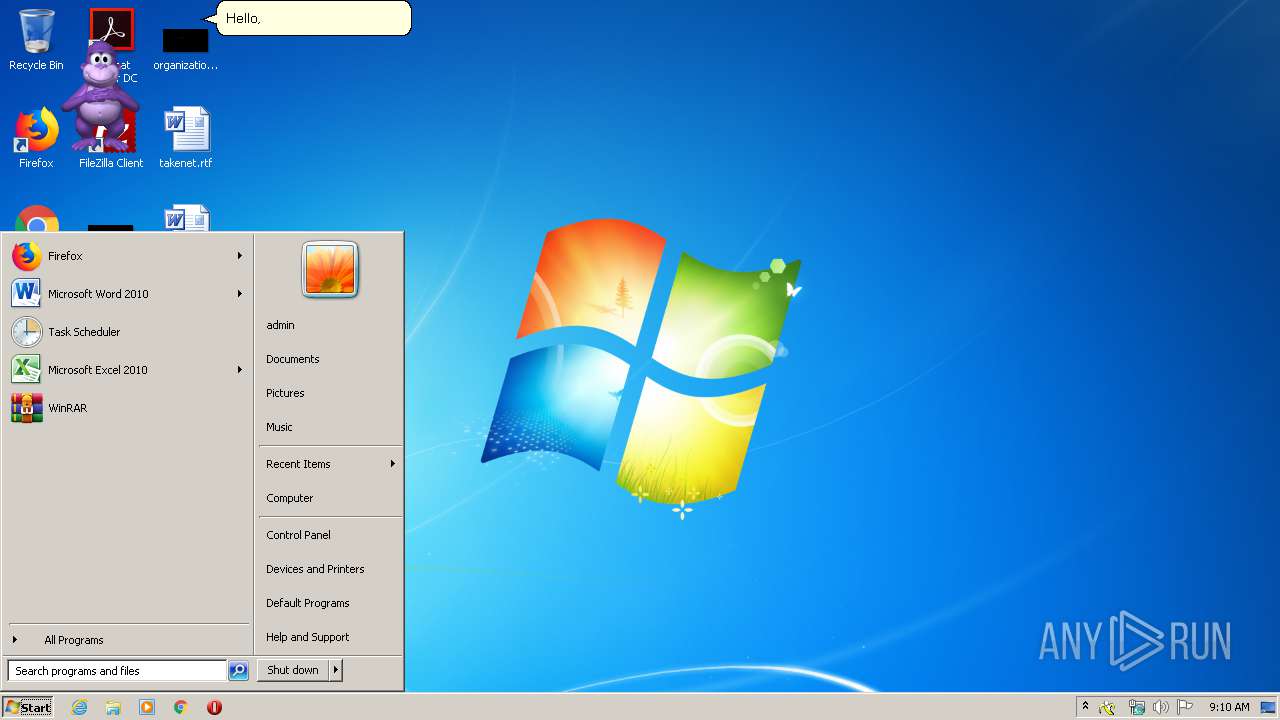The width and height of the screenshot is (1280, 720).
Task: Expand the Firefox jump list arrow
Action: (240, 256)
